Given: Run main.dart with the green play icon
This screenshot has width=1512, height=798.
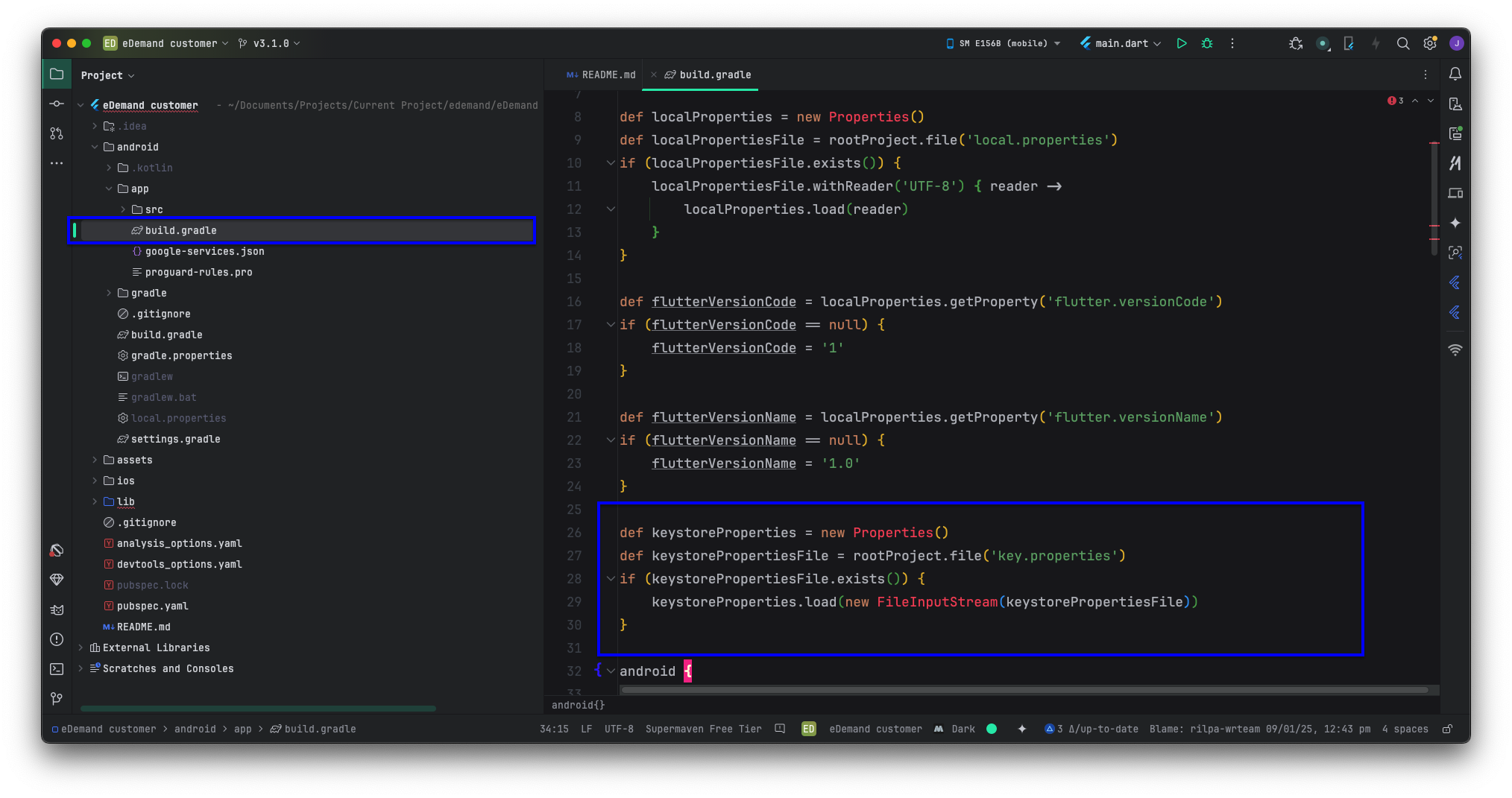Looking at the screenshot, I should click(x=1182, y=43).
